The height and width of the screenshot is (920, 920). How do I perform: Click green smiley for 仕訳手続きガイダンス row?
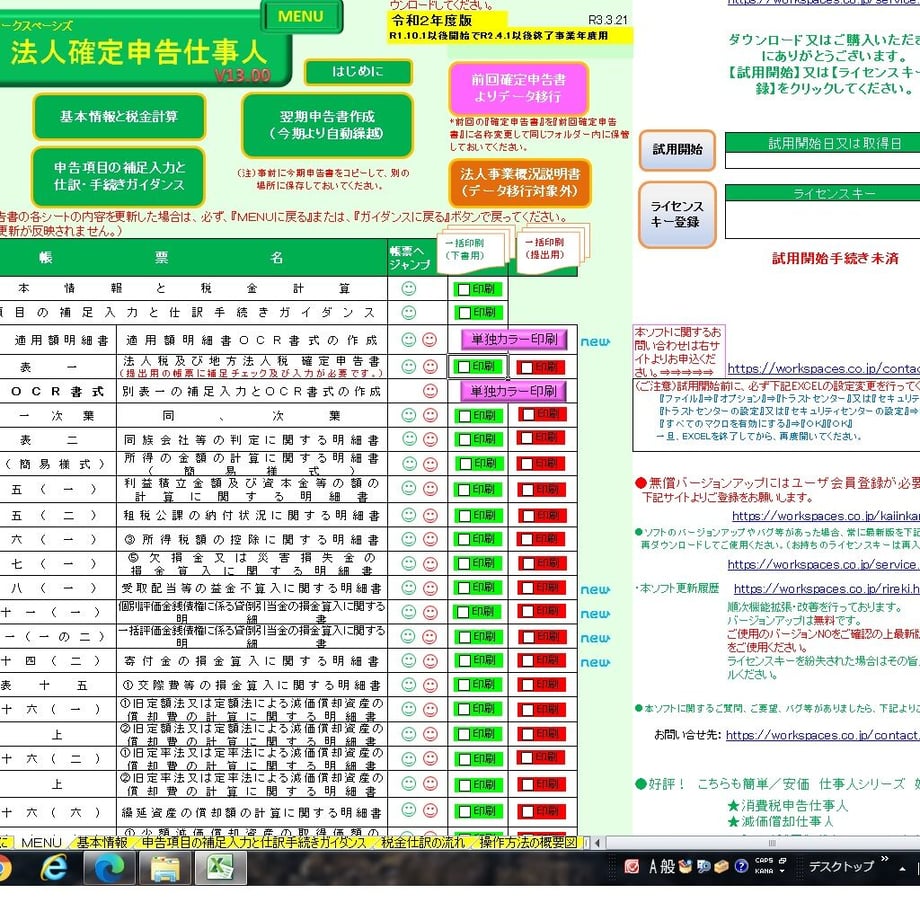click(x=408, y=312)
